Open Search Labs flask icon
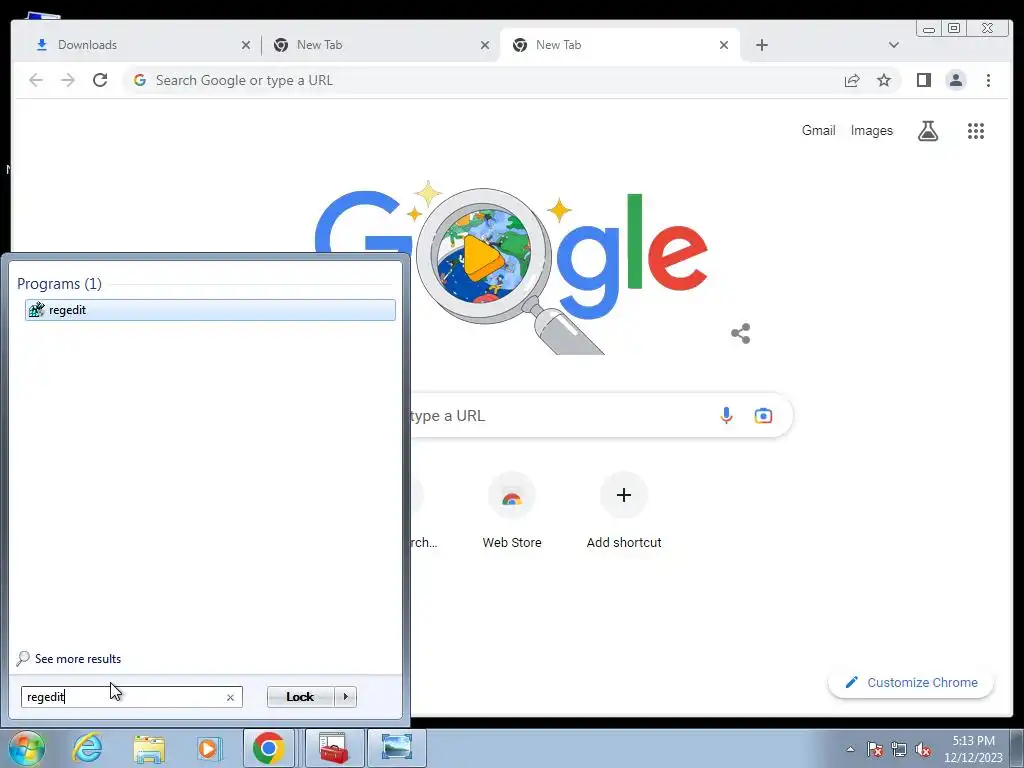The height and width of the screenshot is (768, 1024). [x=927, y=131]
